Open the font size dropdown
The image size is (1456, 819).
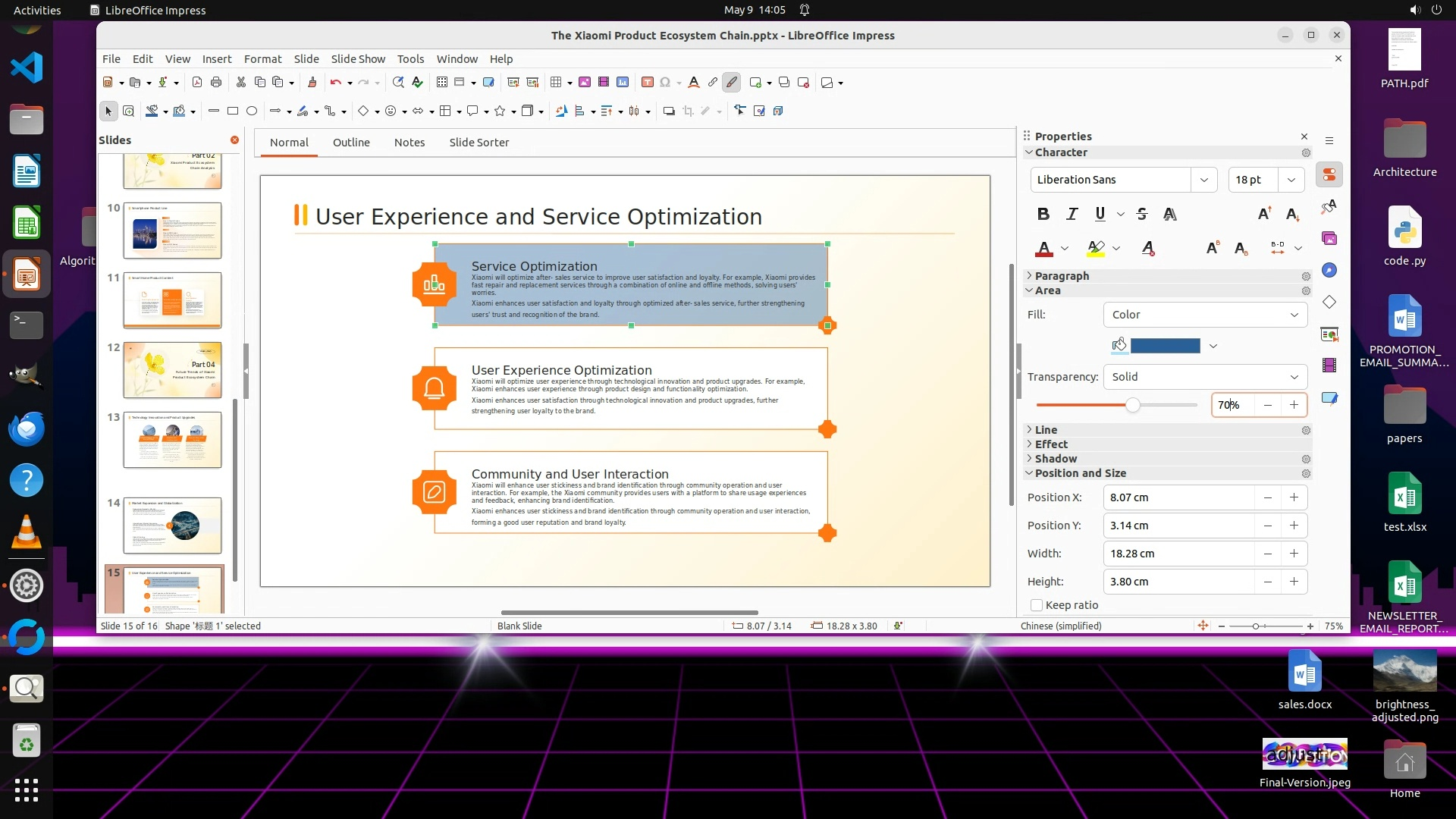click(x=1291, y=180)
